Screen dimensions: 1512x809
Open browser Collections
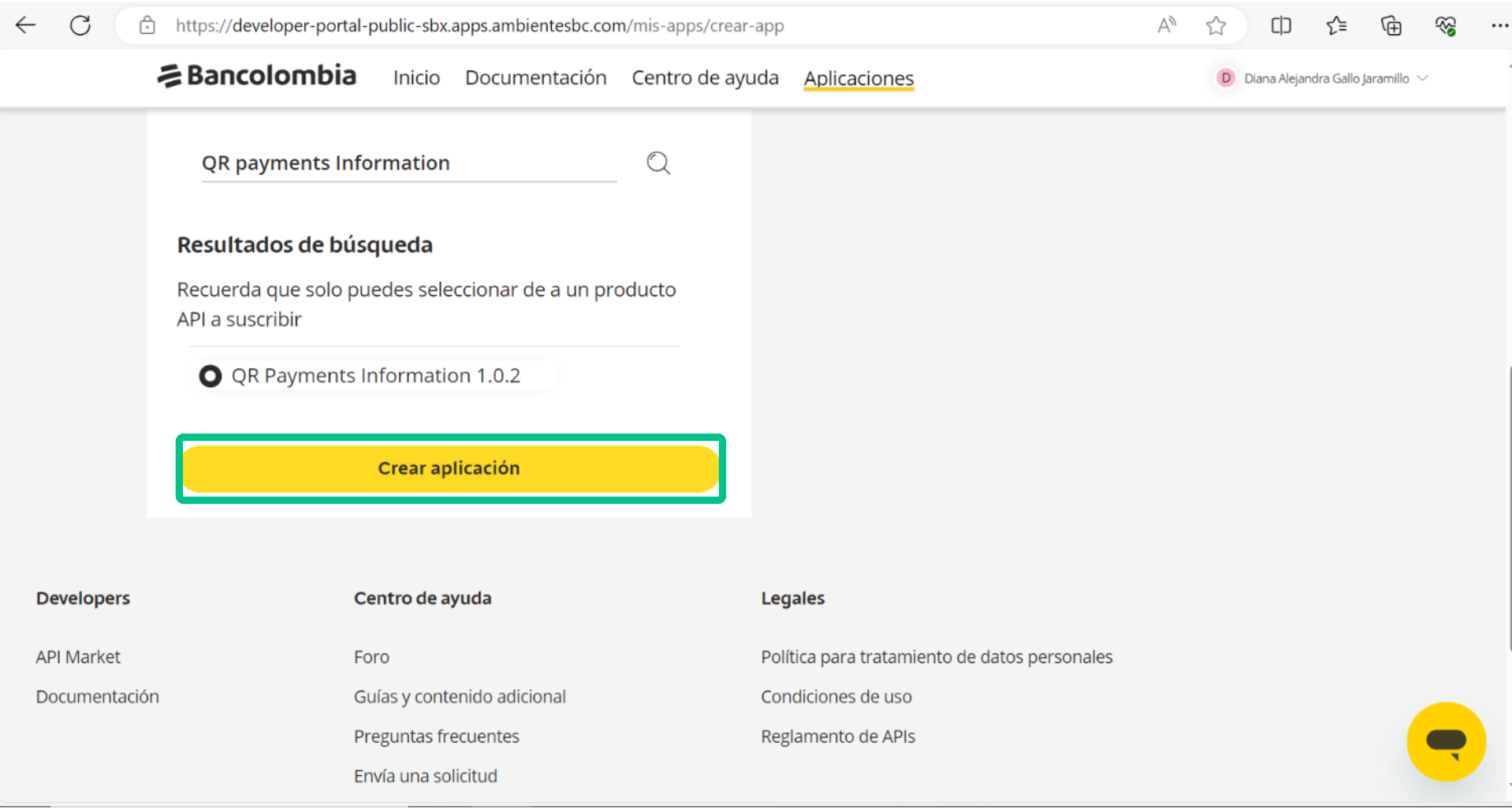pyautogui.click(x=1391, y=25)
